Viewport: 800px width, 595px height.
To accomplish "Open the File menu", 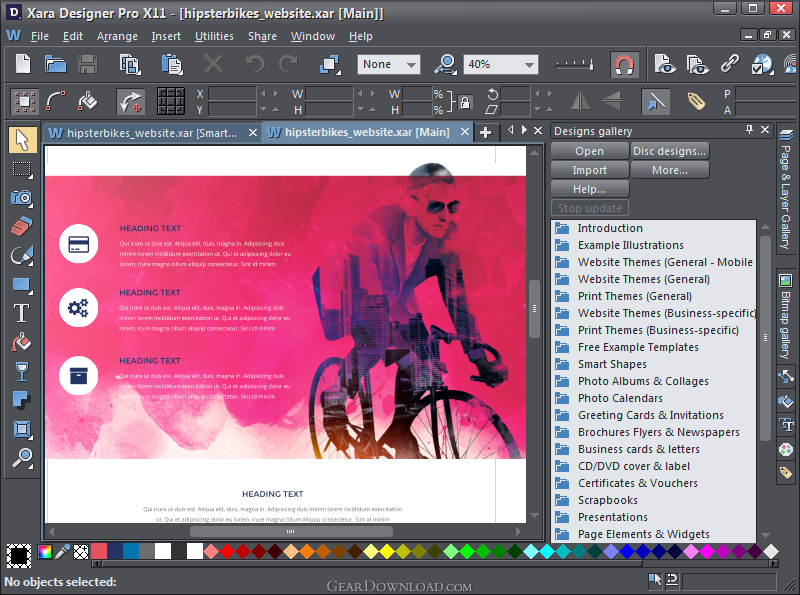I will (x=39, y=36).
